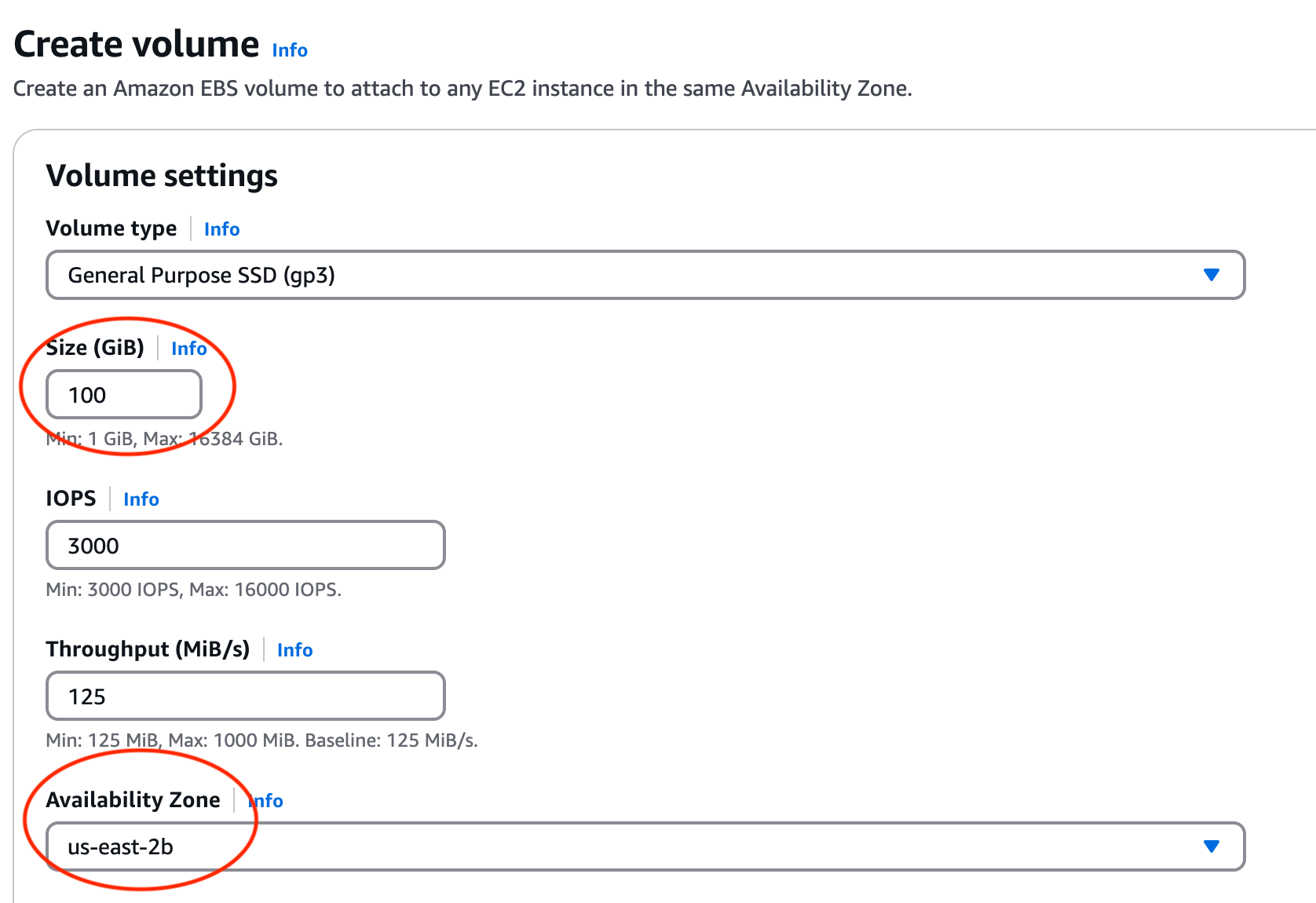This screenshot has height=903, width=1316.
Task: Open the Info link next to Volume type
Action: point(221,229)
